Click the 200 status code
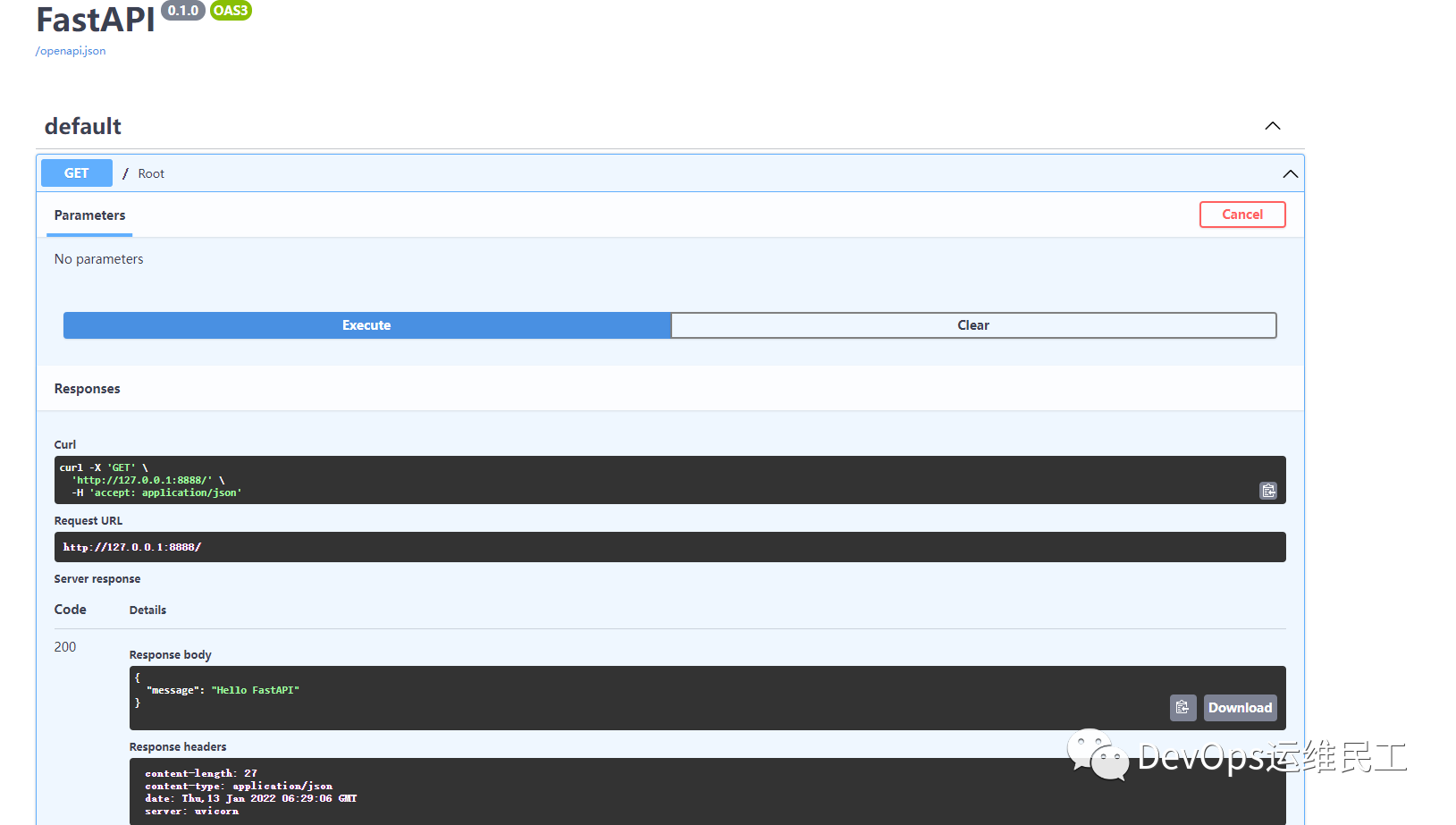 coord(65,646)
